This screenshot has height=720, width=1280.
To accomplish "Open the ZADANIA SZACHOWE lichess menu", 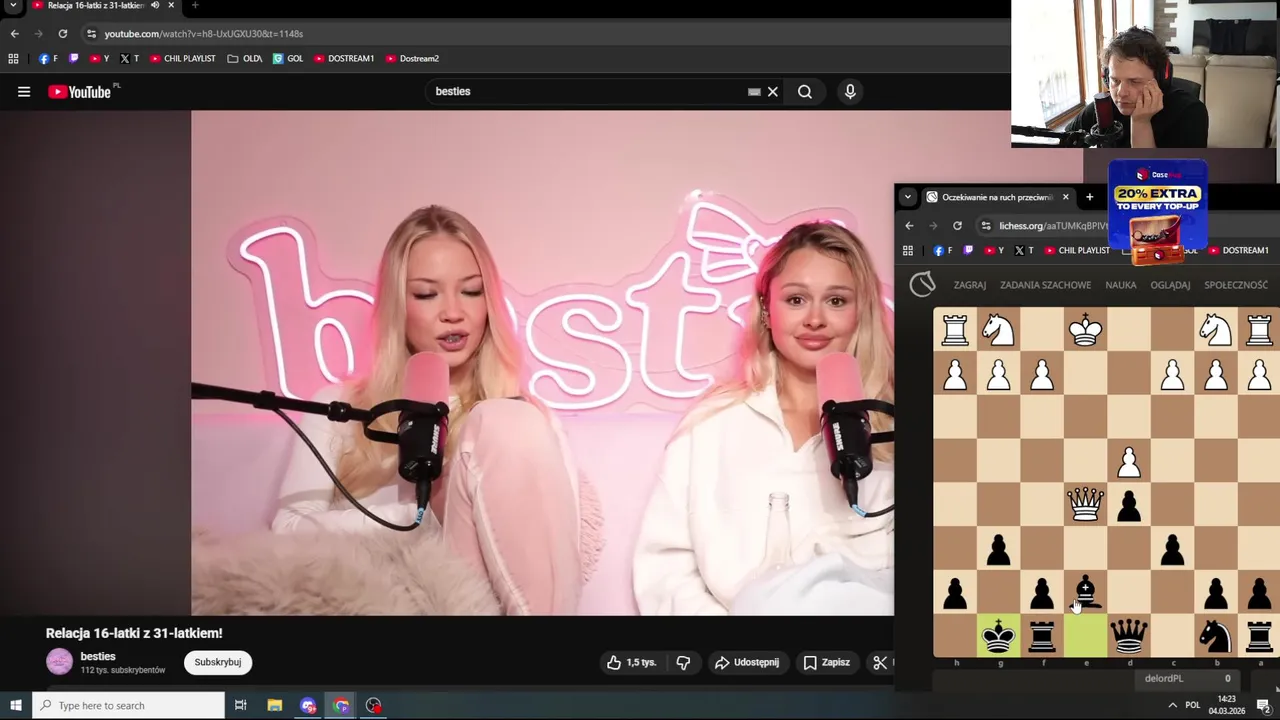I will 1045,285.
